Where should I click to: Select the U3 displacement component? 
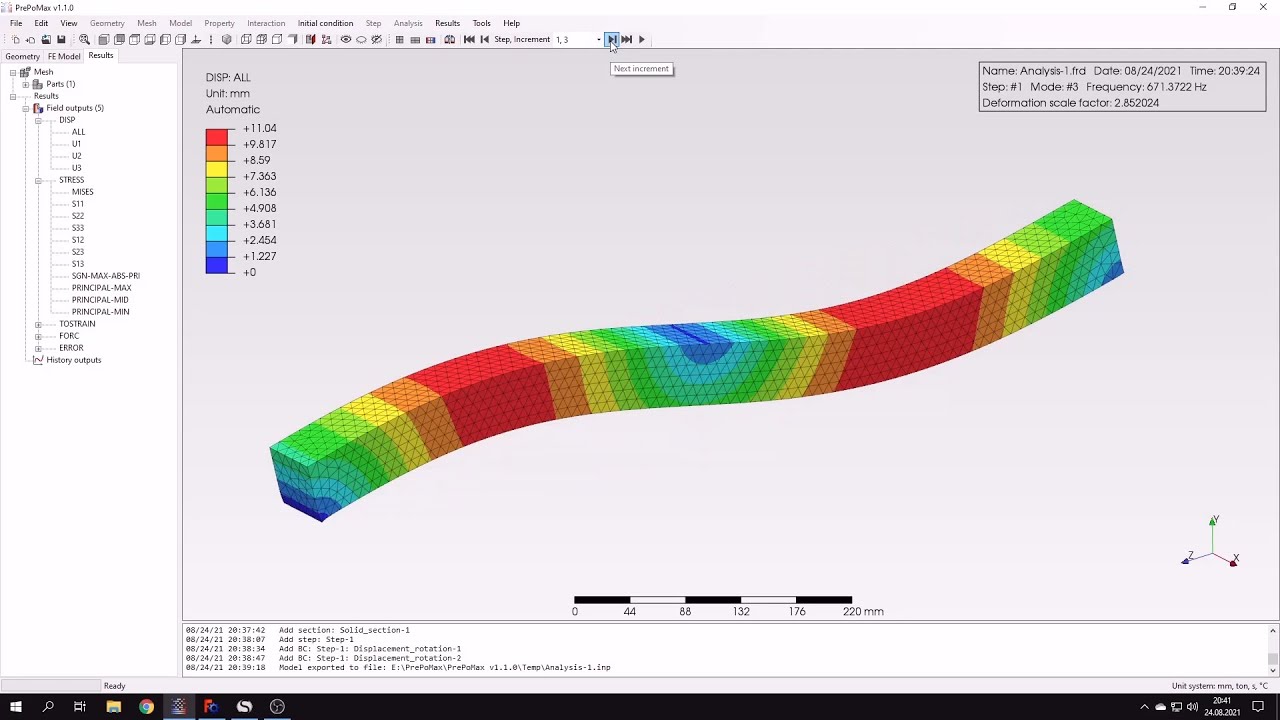click(76, 168)
